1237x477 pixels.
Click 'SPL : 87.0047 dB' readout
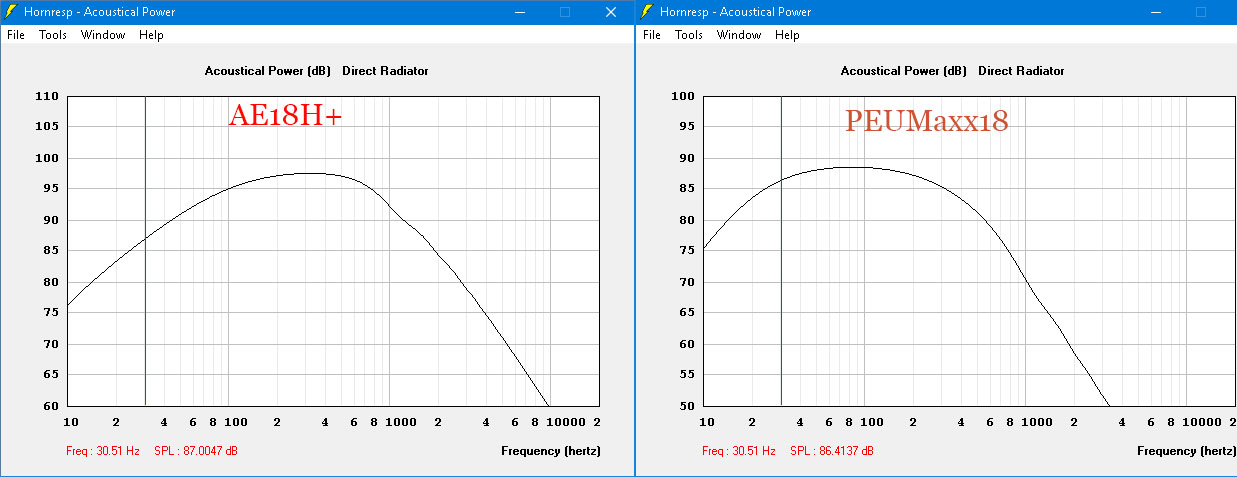click(196, 451)
